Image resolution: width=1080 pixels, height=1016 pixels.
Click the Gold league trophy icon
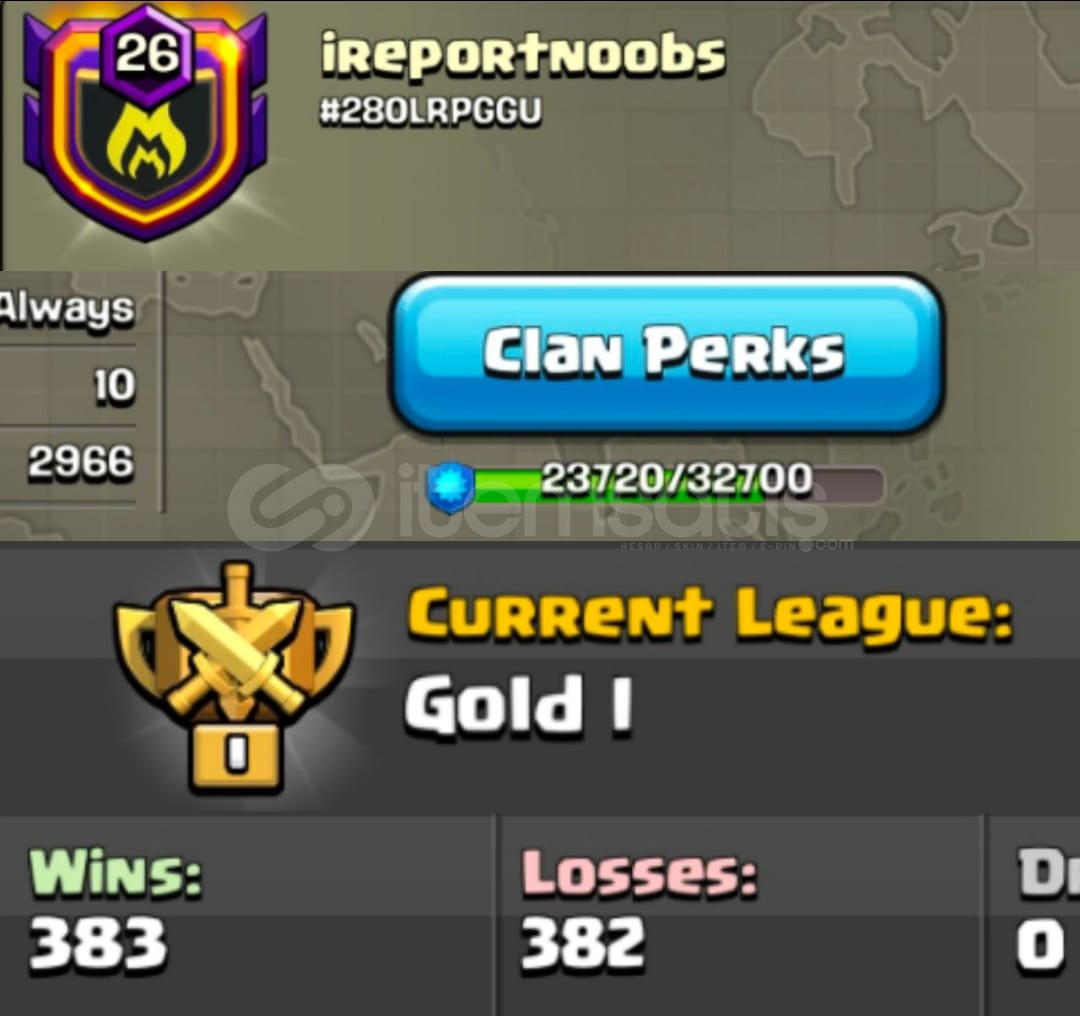point(233,678)
